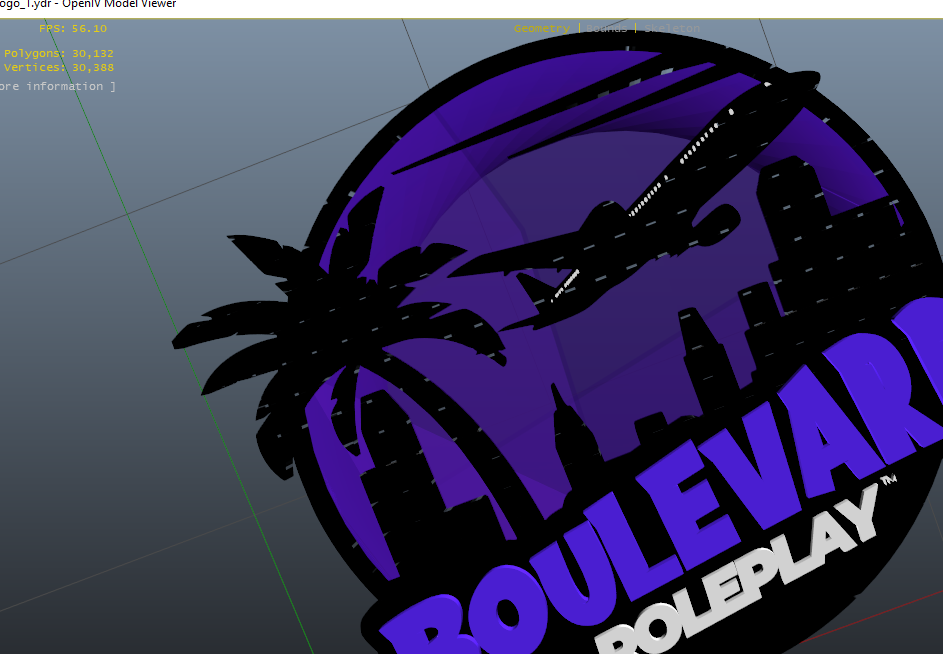
Task: Select the Geometry view tab
Action: point(542,28)
